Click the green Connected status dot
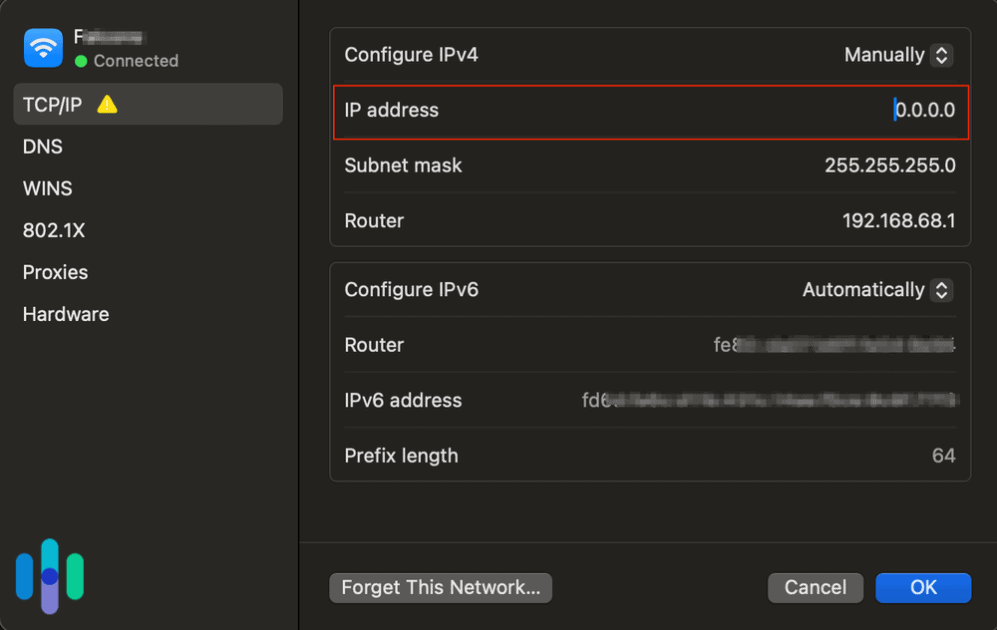This screenshot has width=997, height=630. [84, 61]
